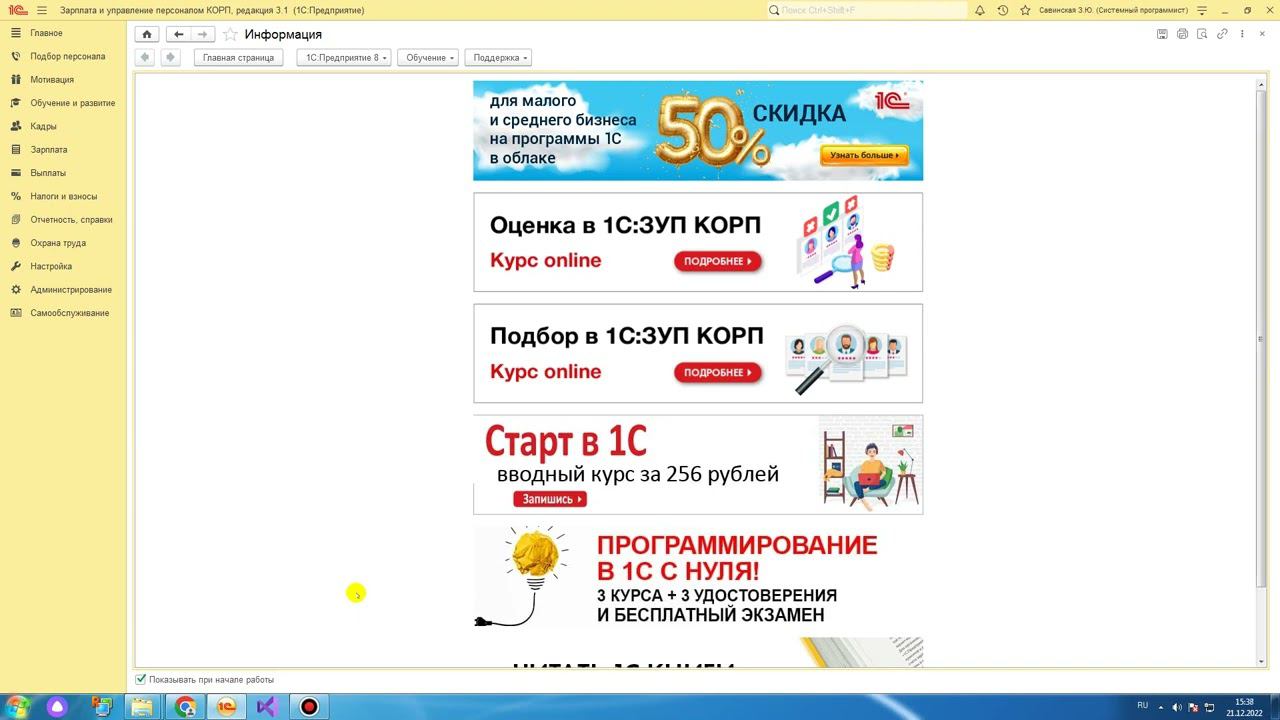1280x720 pixels.
Task: Open the Охрана труда section
Action: tap(63, 243)
